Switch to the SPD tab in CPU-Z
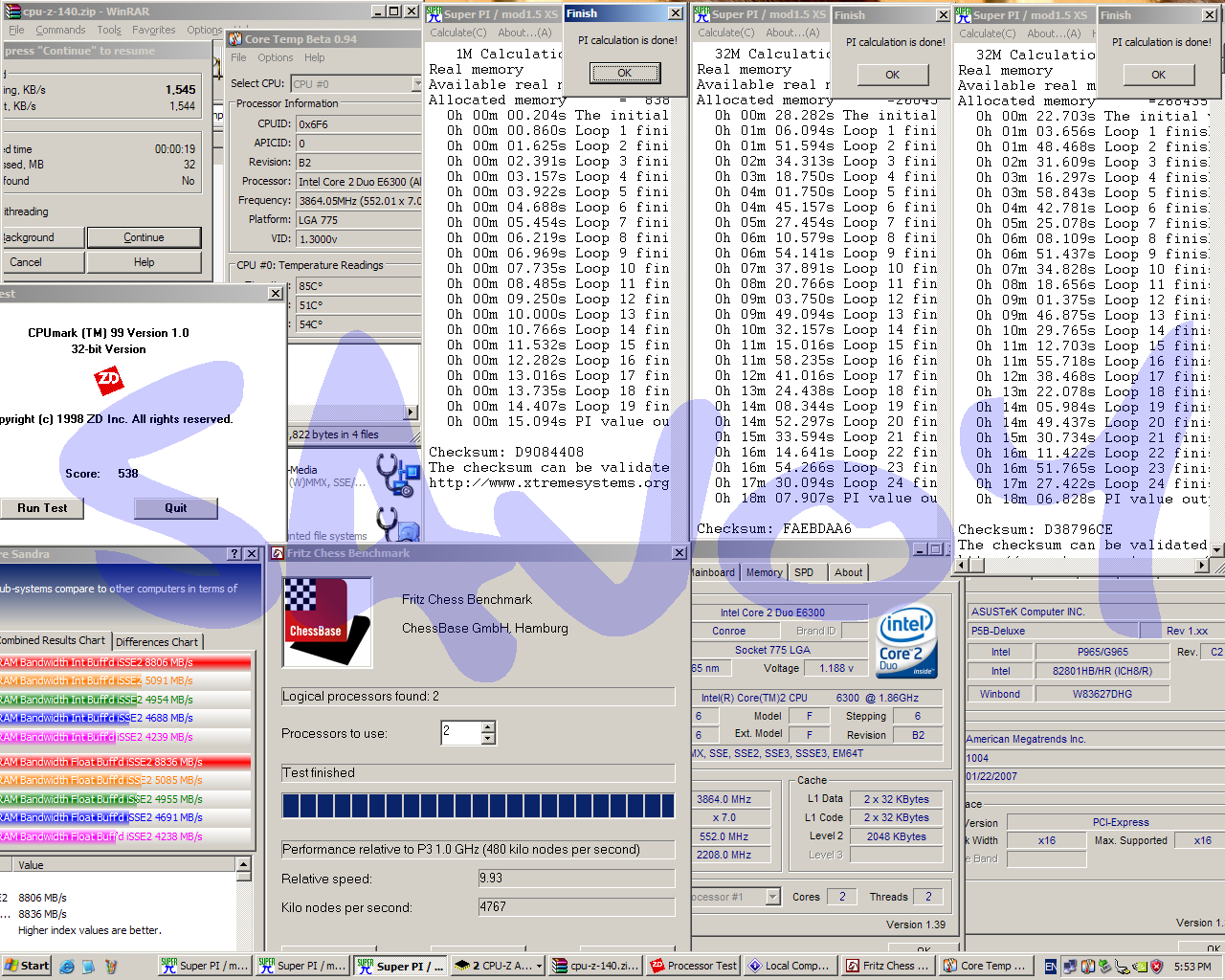 pyautogui.click(x=804, y=572)
